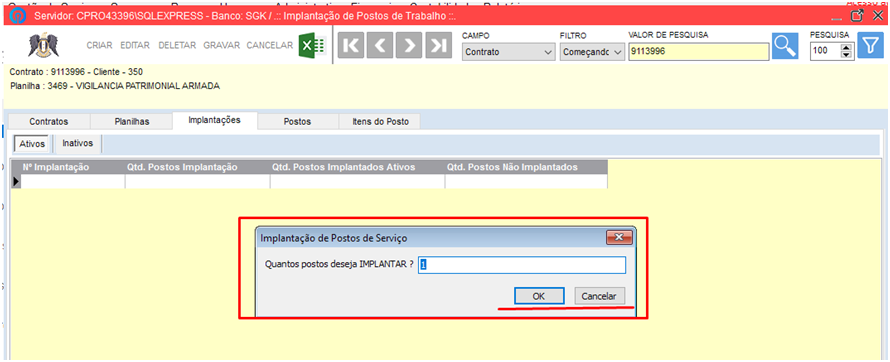
Task: Go to previous record arrow
Action: [x=380, y=46]
